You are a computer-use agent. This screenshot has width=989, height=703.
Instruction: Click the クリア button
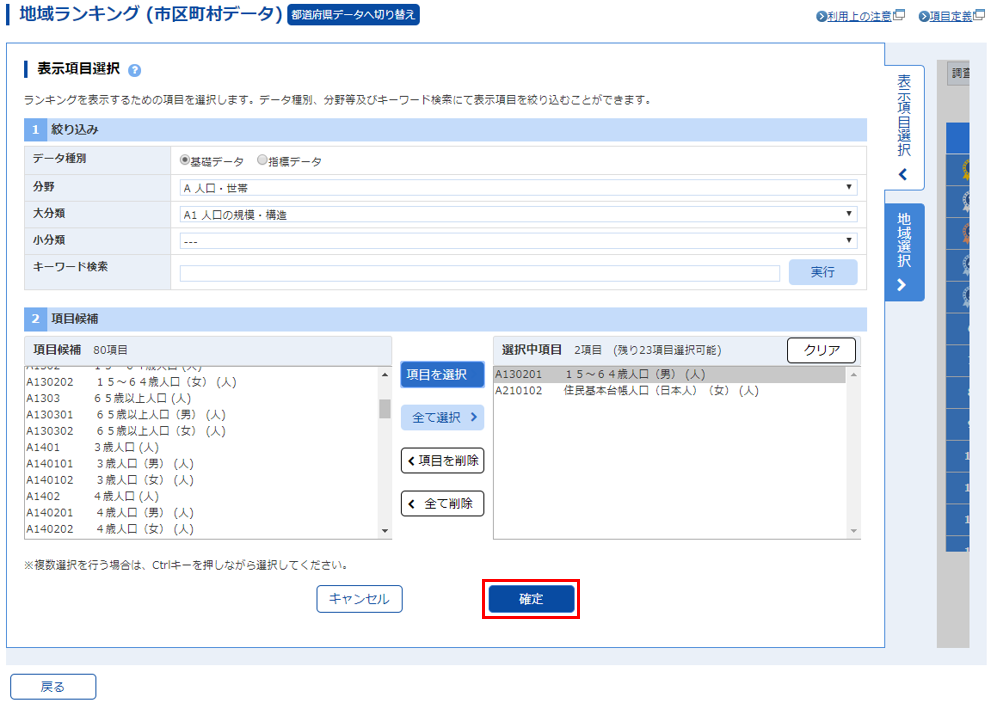click(821, 351)
